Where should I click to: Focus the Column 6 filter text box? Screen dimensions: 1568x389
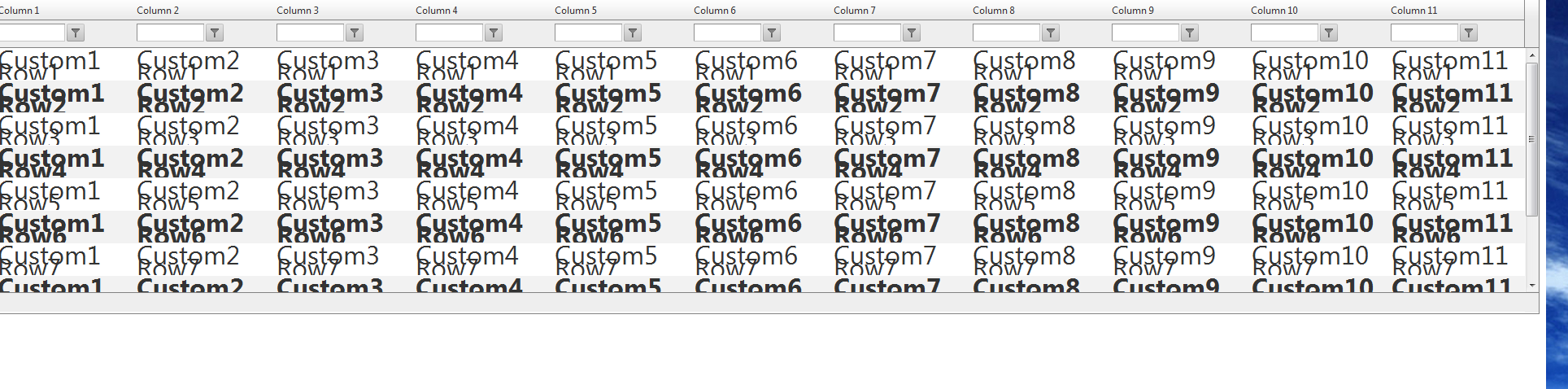click(x=727, y=33)
